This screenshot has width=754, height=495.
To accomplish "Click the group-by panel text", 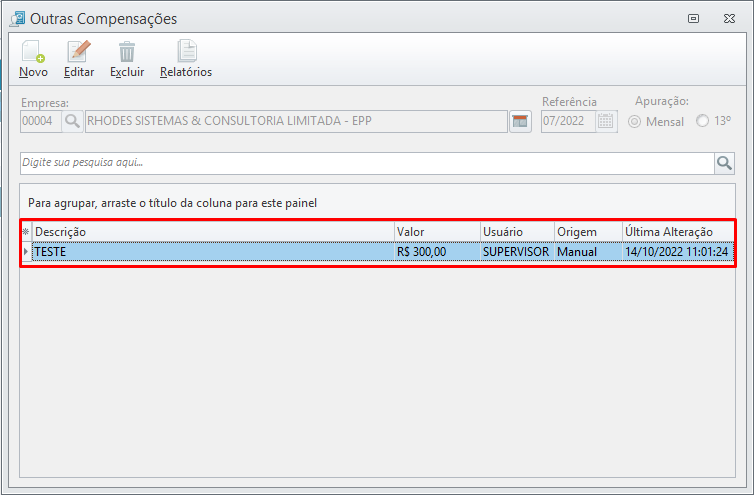I will 172,203.
